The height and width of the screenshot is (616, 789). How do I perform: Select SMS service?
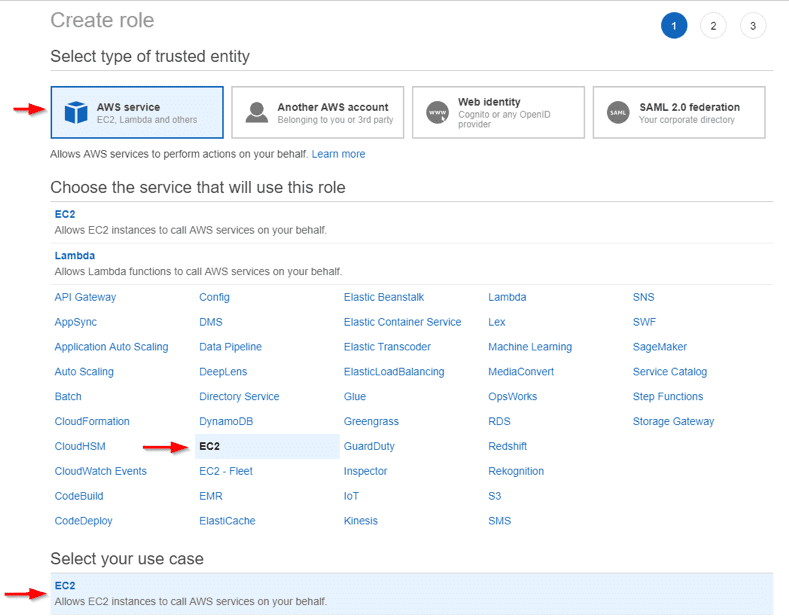click(500, 521)
